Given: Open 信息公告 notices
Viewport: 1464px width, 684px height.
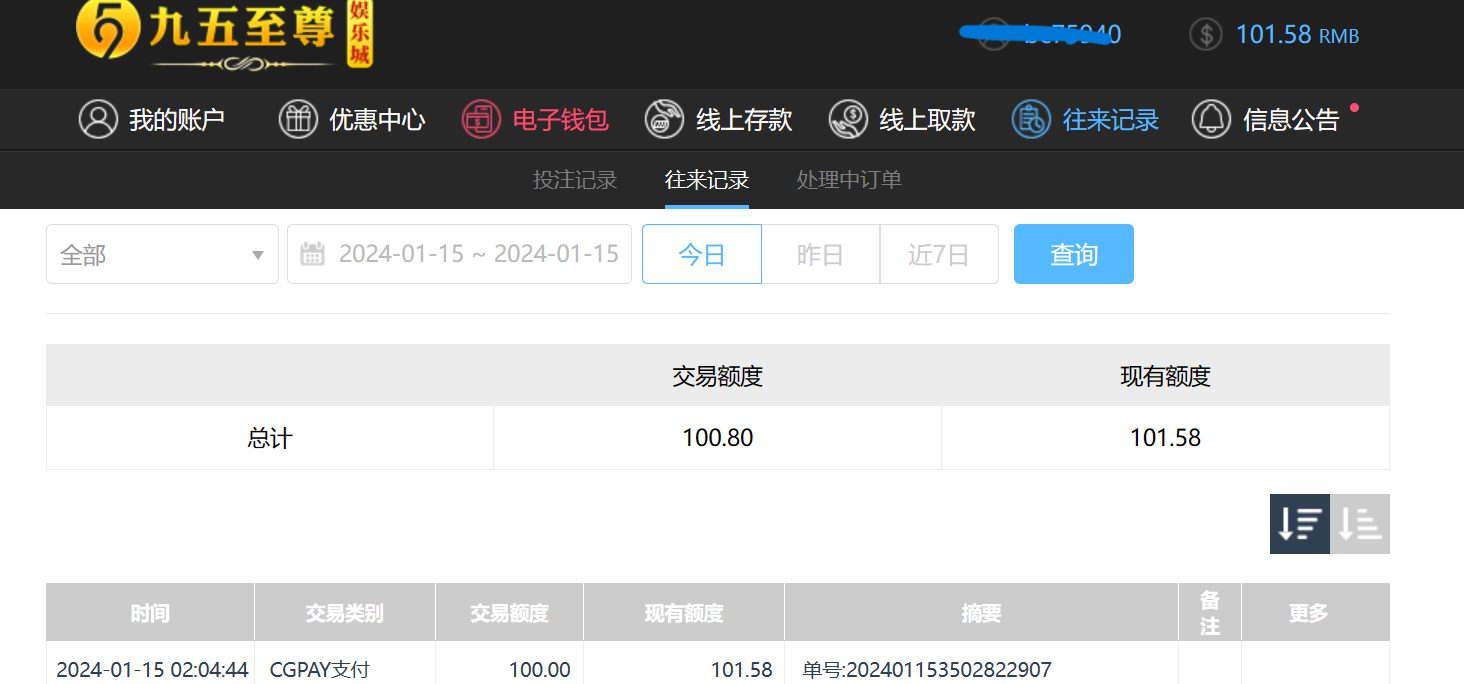Looking at the screenshot, I should (1266, 120).
